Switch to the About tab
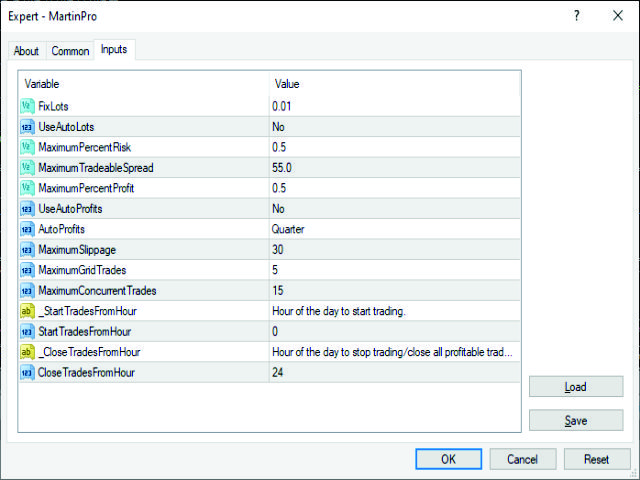 tap(27, 51)
